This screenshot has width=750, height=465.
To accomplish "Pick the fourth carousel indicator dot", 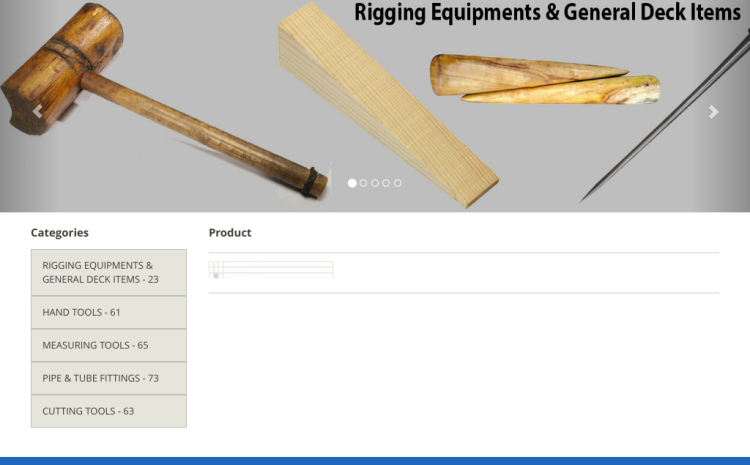I will [x=386, y=183].
